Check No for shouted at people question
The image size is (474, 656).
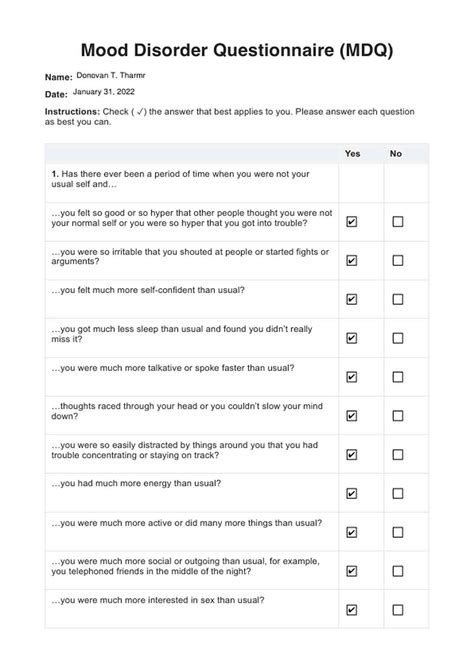point(397,261)
